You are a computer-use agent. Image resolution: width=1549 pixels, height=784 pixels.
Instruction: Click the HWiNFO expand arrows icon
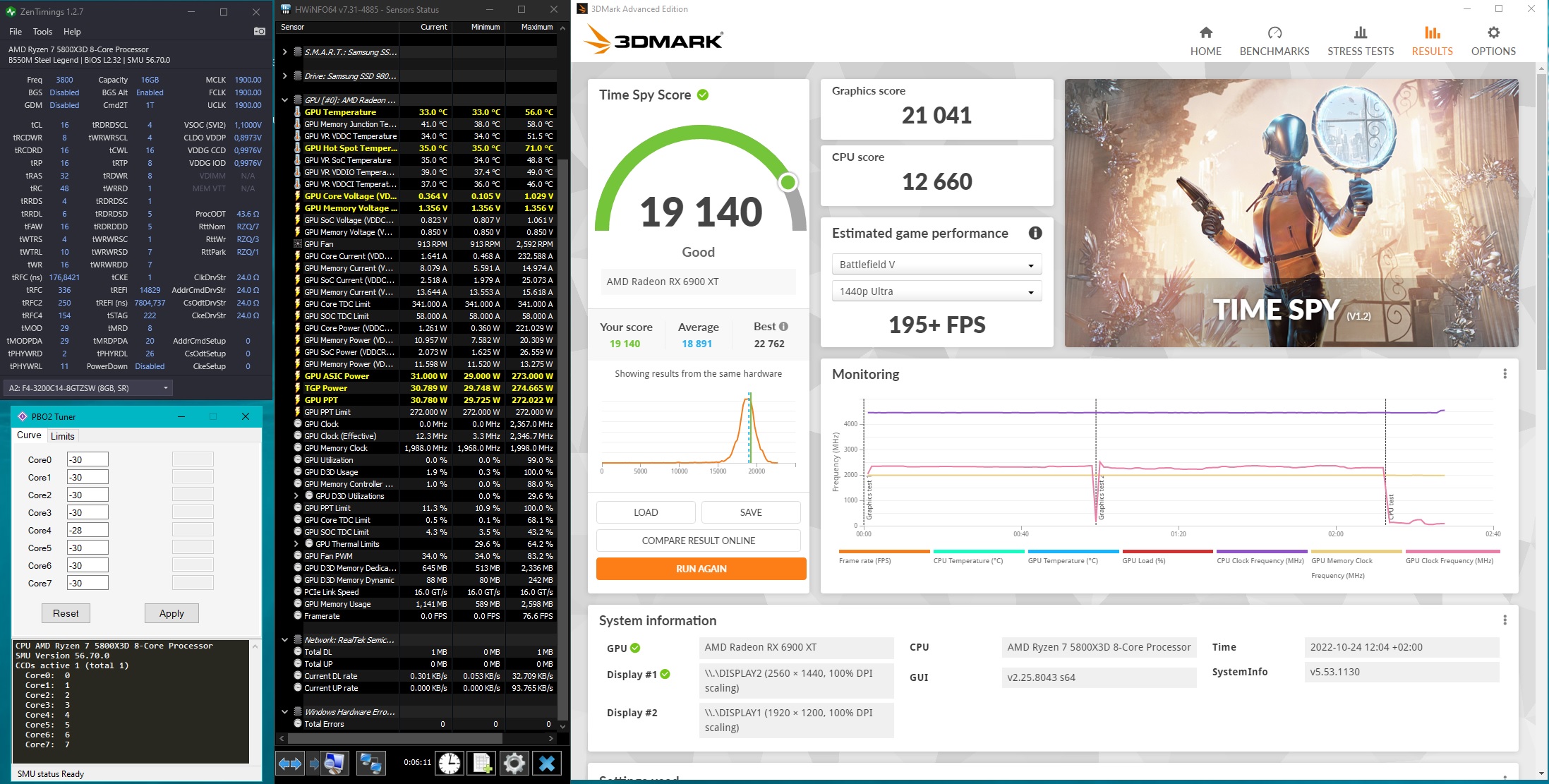[290, 763]
